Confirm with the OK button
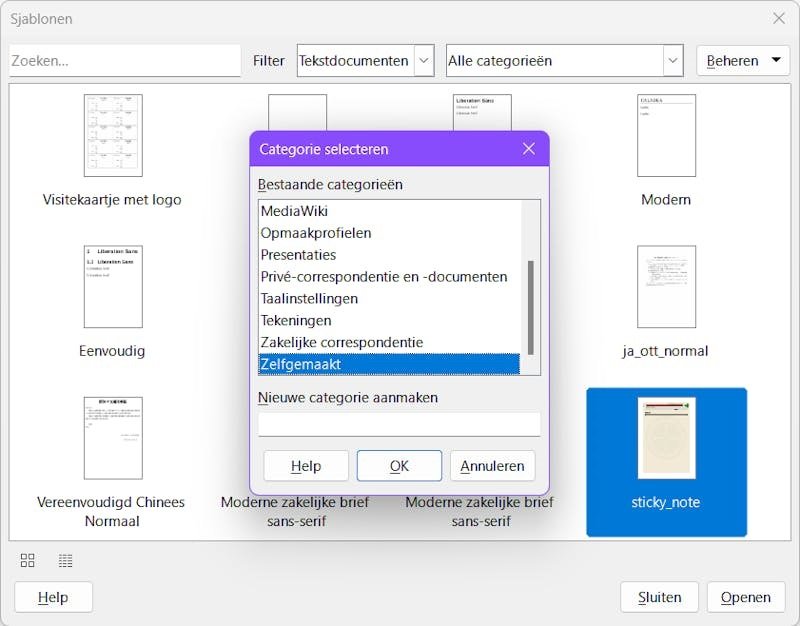The image size is (800, 626). pos(399,465)
